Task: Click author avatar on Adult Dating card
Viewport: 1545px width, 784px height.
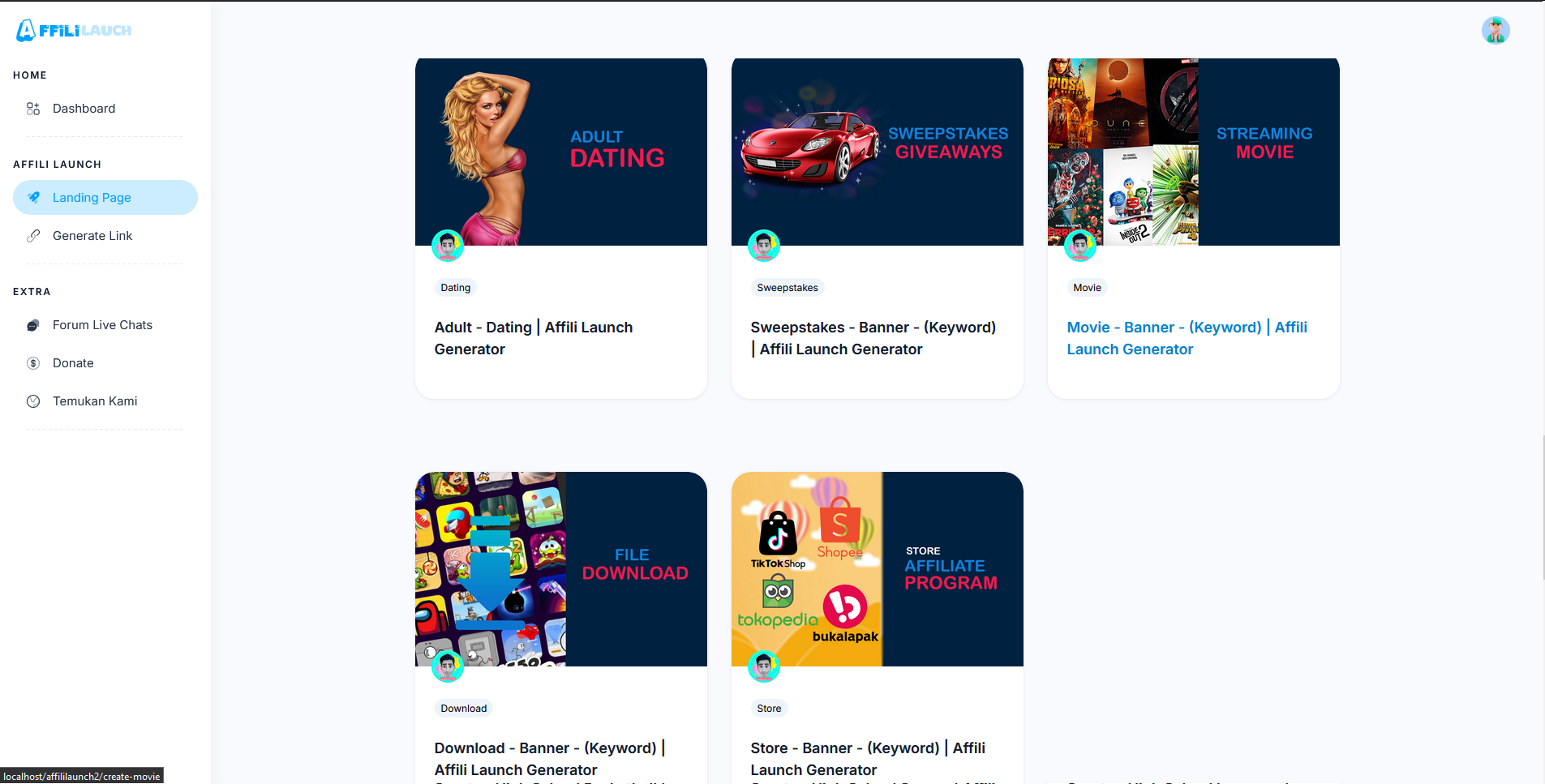Action: 447,245
